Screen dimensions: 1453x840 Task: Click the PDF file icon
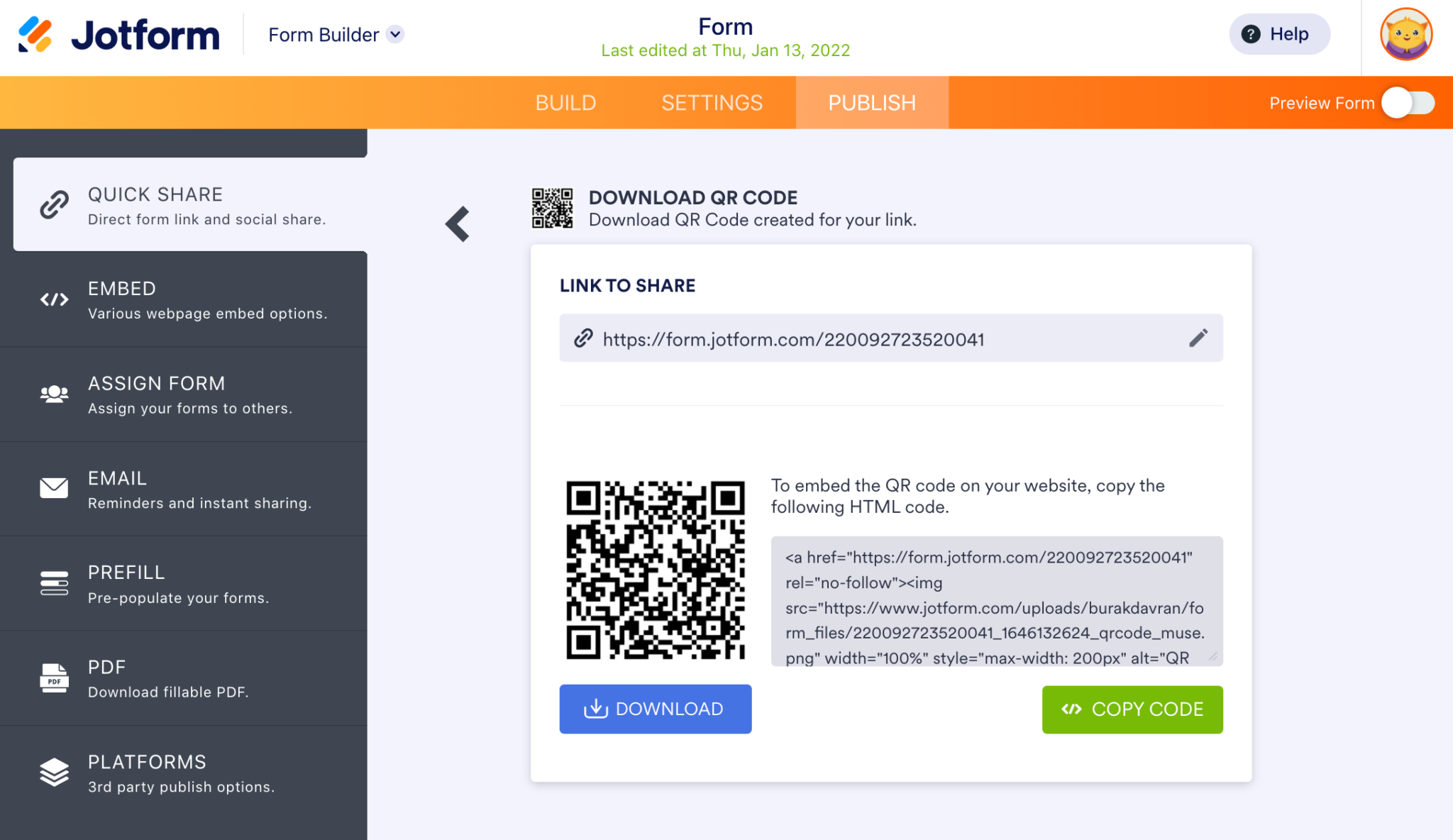tap(54, 678)
